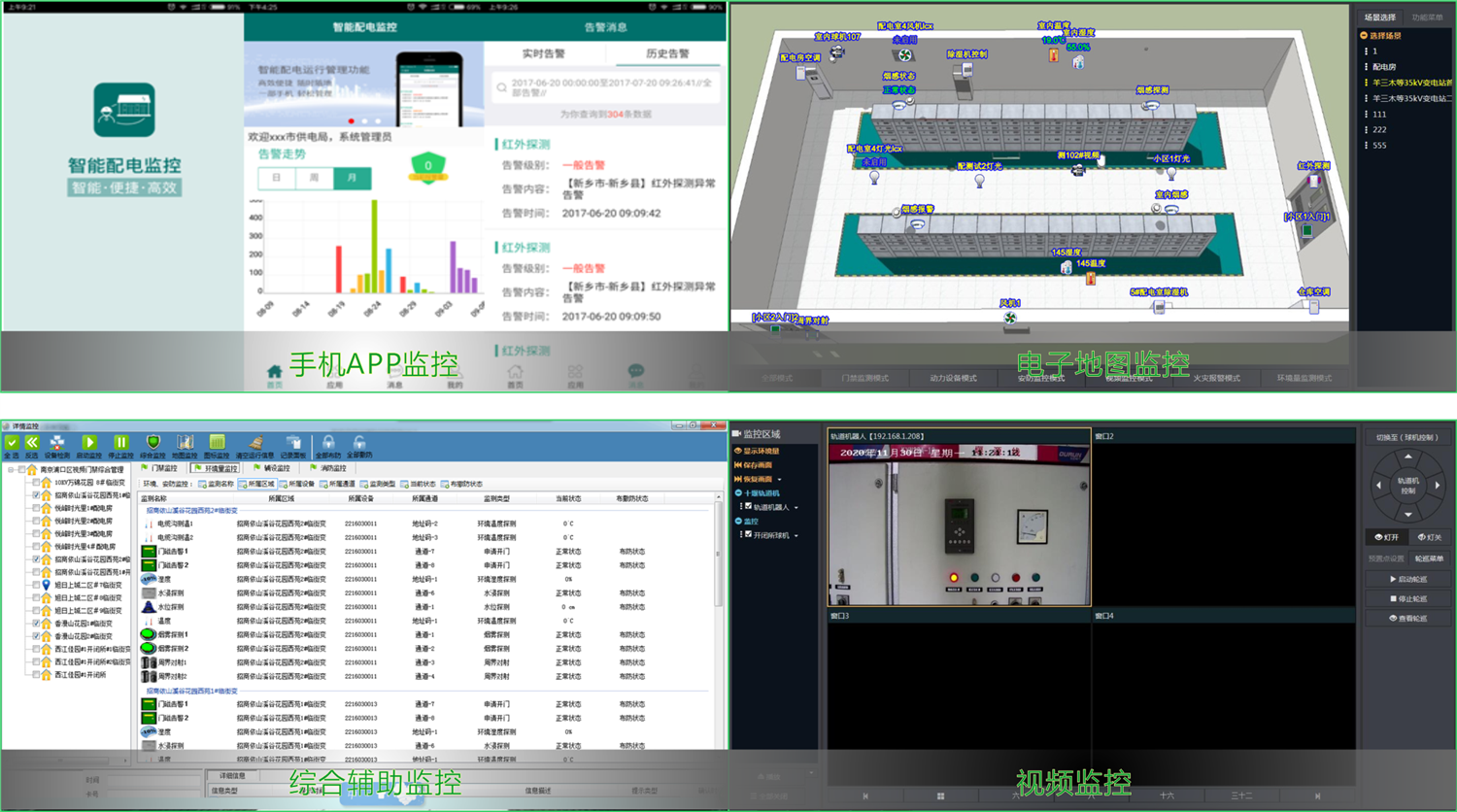Click the 启动监控 start monitoring icon
Viewport: 1457px width, 812px height.
click(89, 444)
